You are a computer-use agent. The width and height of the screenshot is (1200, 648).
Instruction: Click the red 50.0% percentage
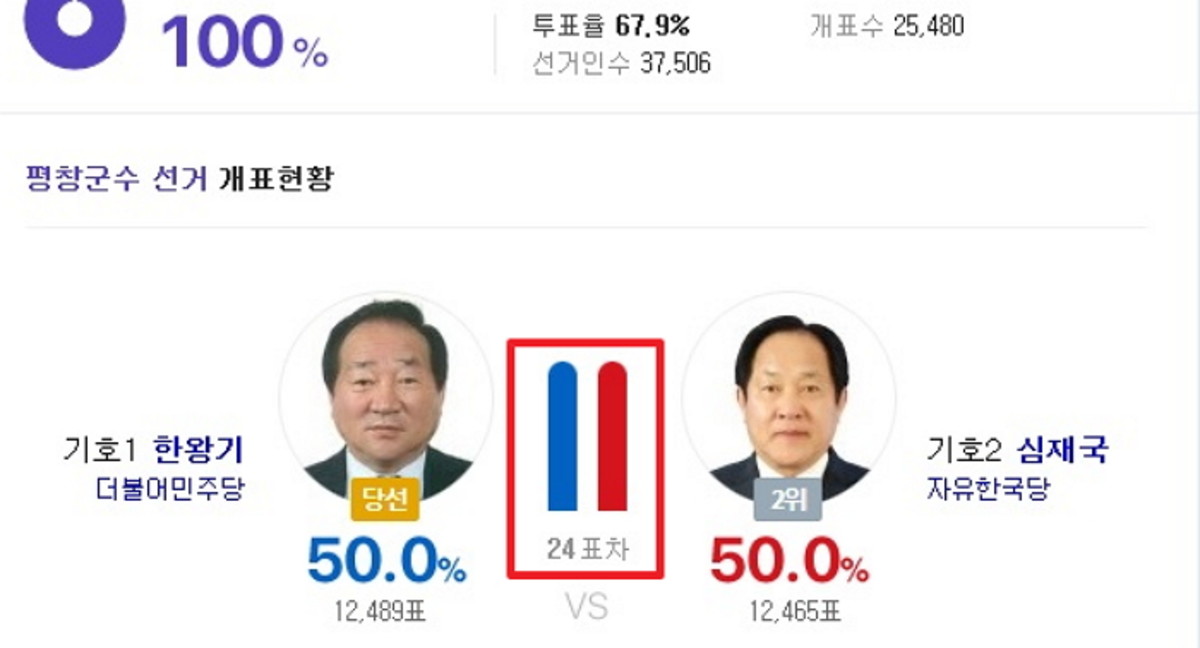coord(789,561)
